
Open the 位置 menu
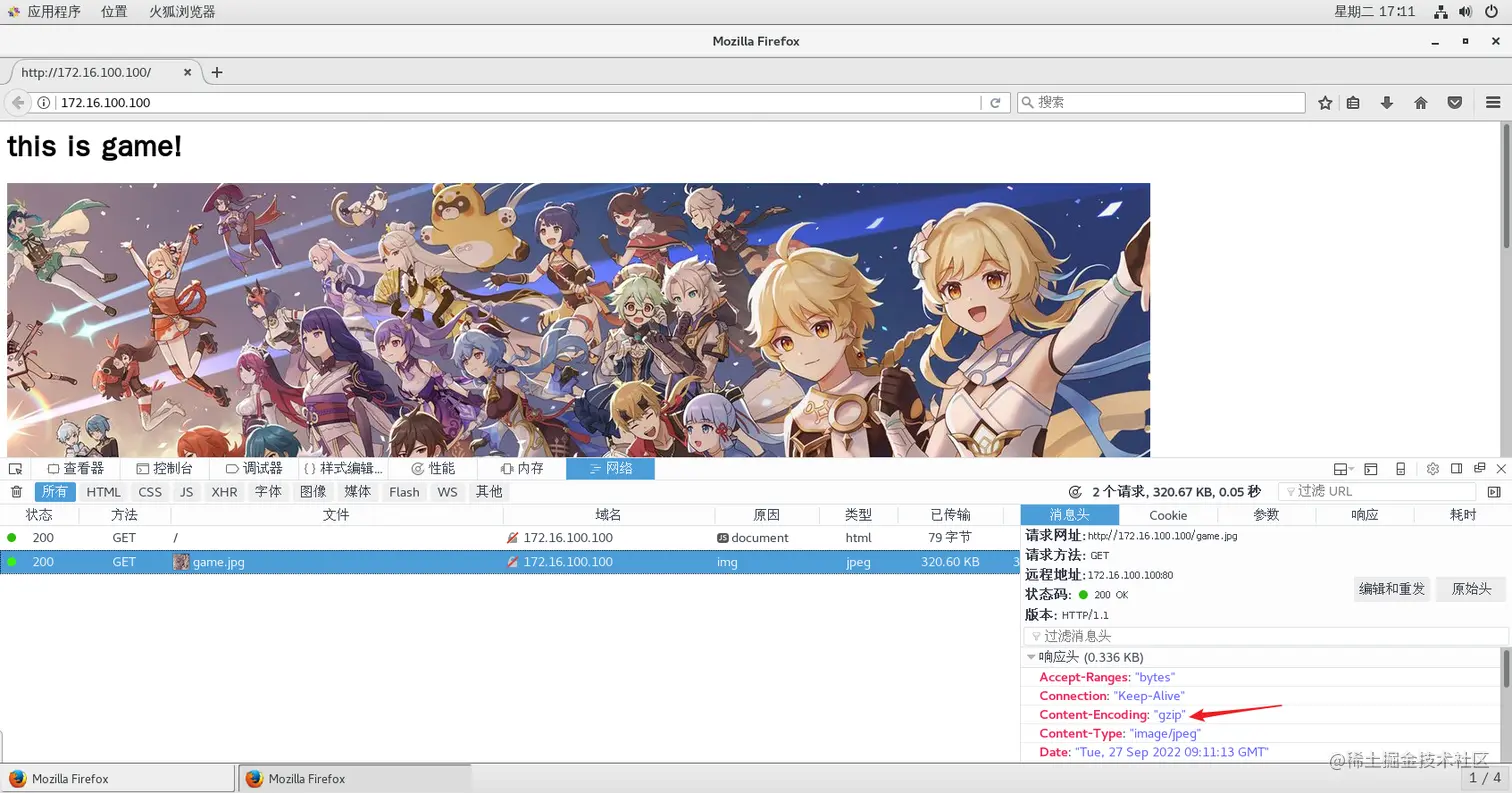coord(114,12)
